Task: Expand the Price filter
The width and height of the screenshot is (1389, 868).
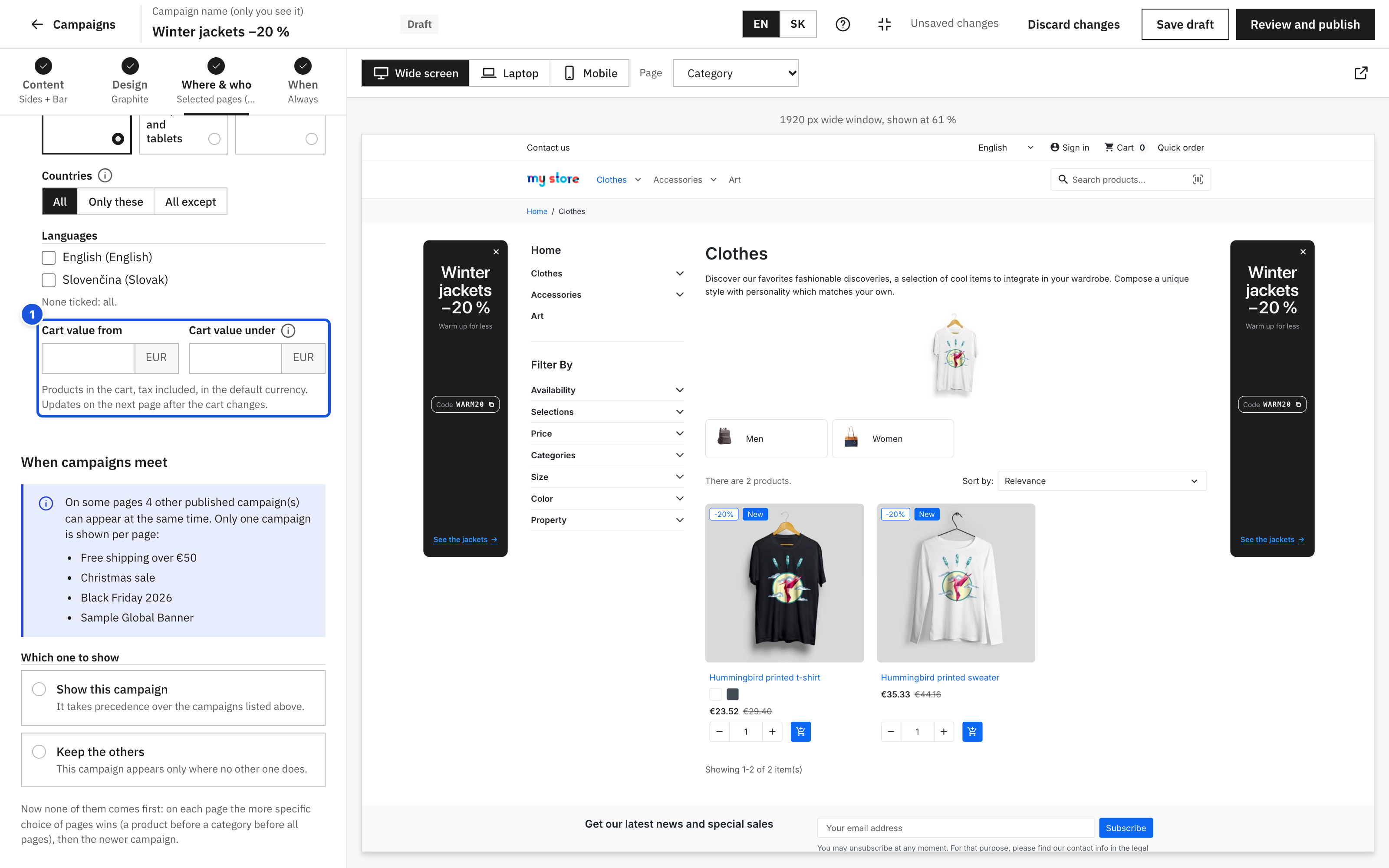Action: pyautogui.click(x=607, y=434)
